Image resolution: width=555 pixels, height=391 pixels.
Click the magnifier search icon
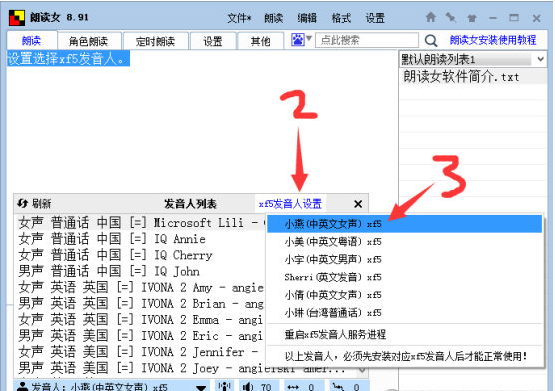431,41
